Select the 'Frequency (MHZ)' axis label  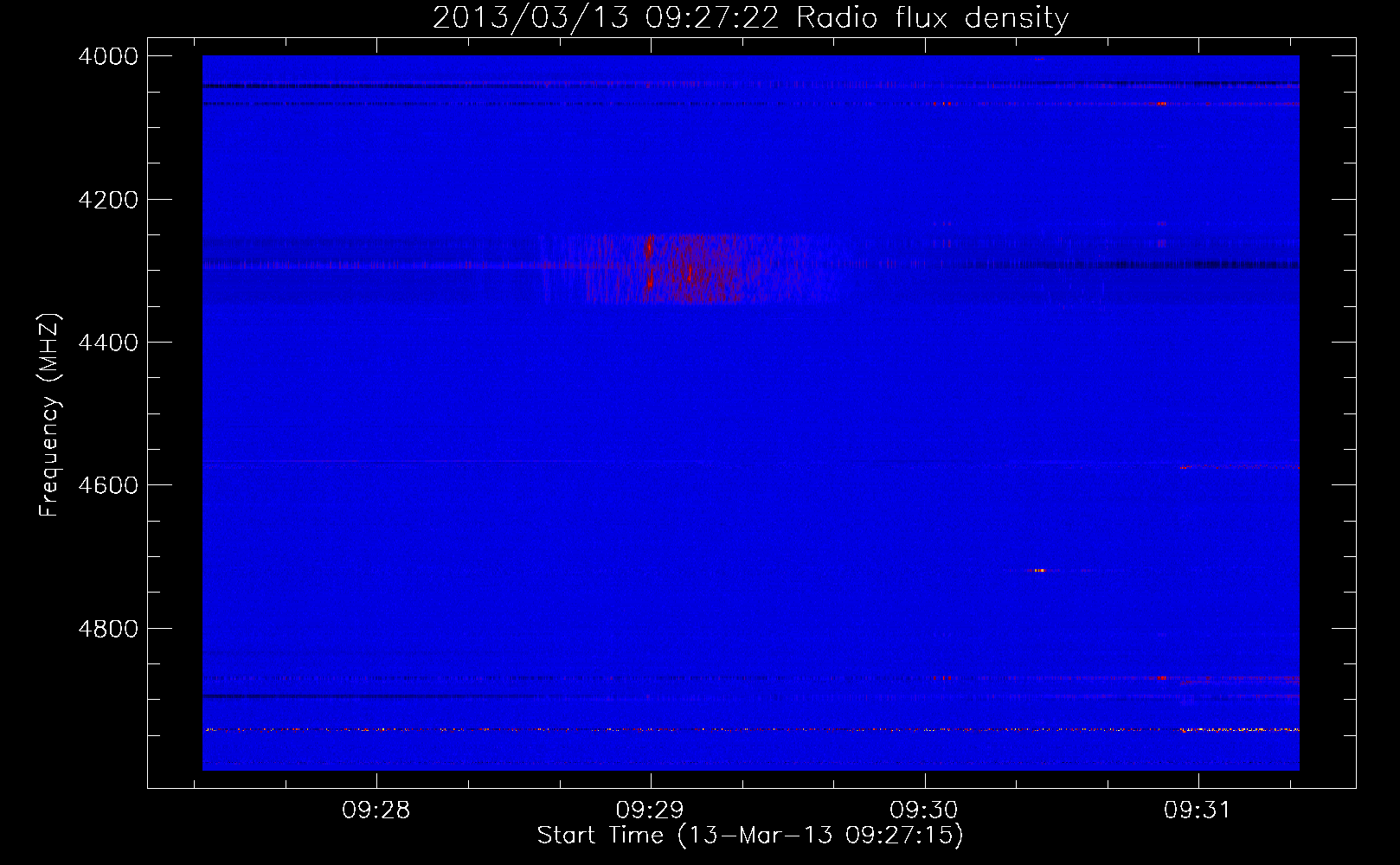[x=49, y=415]
